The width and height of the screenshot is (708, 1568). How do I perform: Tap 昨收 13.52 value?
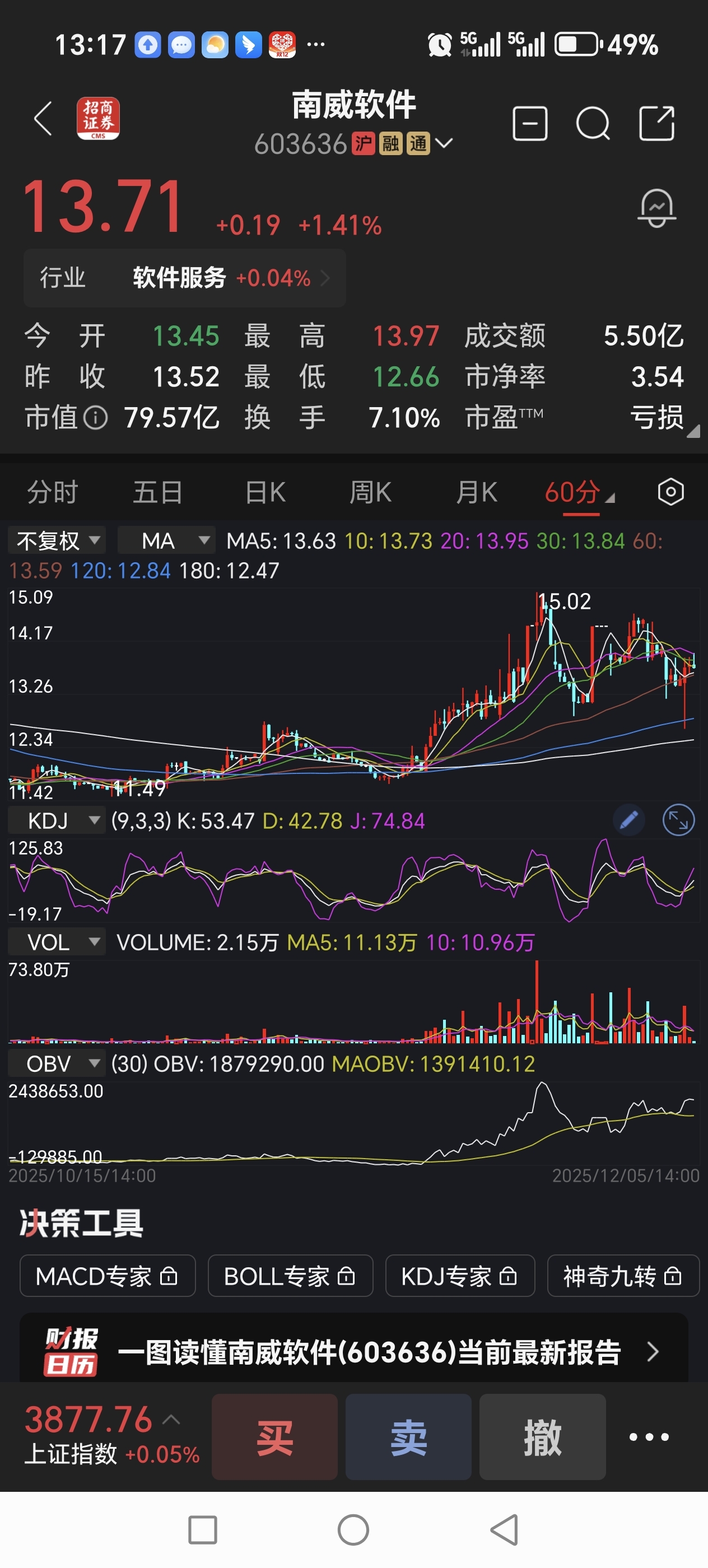(185, 377)
